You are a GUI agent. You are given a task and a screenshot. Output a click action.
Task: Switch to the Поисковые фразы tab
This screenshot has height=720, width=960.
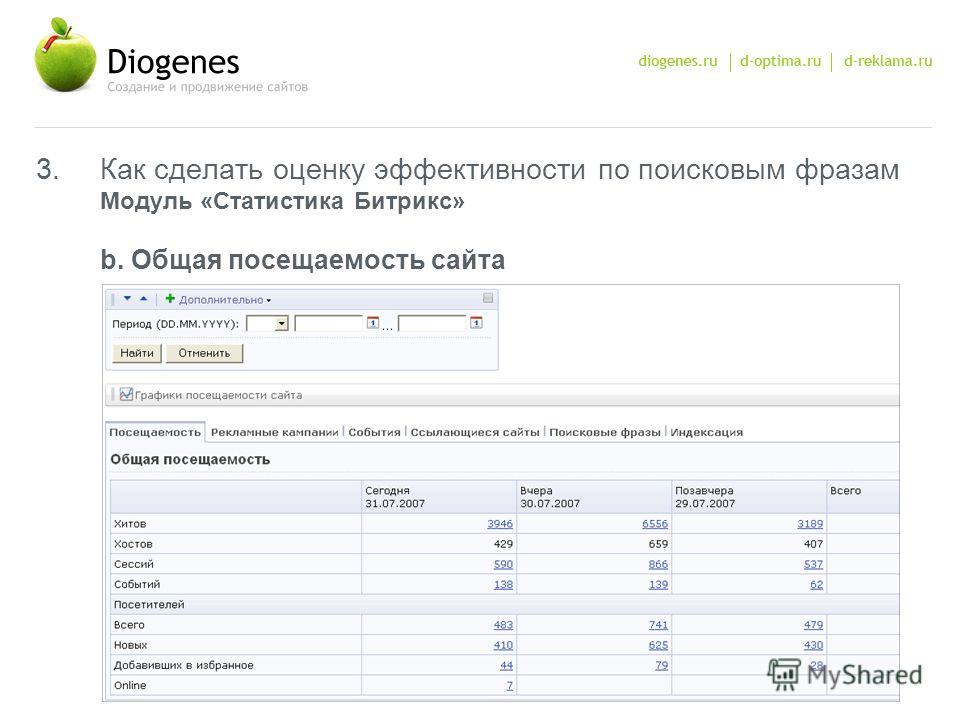(605, 432)
